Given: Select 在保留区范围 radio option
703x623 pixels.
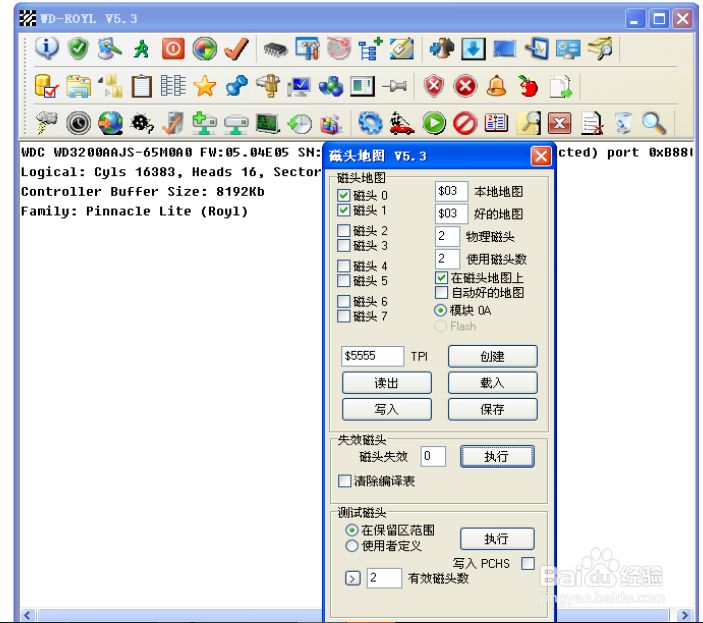Looking at the screenshot, I should coord(352,530).
